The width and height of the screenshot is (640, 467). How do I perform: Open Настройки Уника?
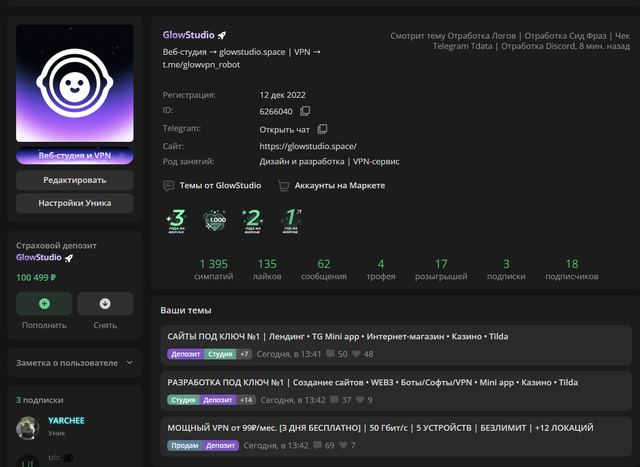(x=75, y=203)
